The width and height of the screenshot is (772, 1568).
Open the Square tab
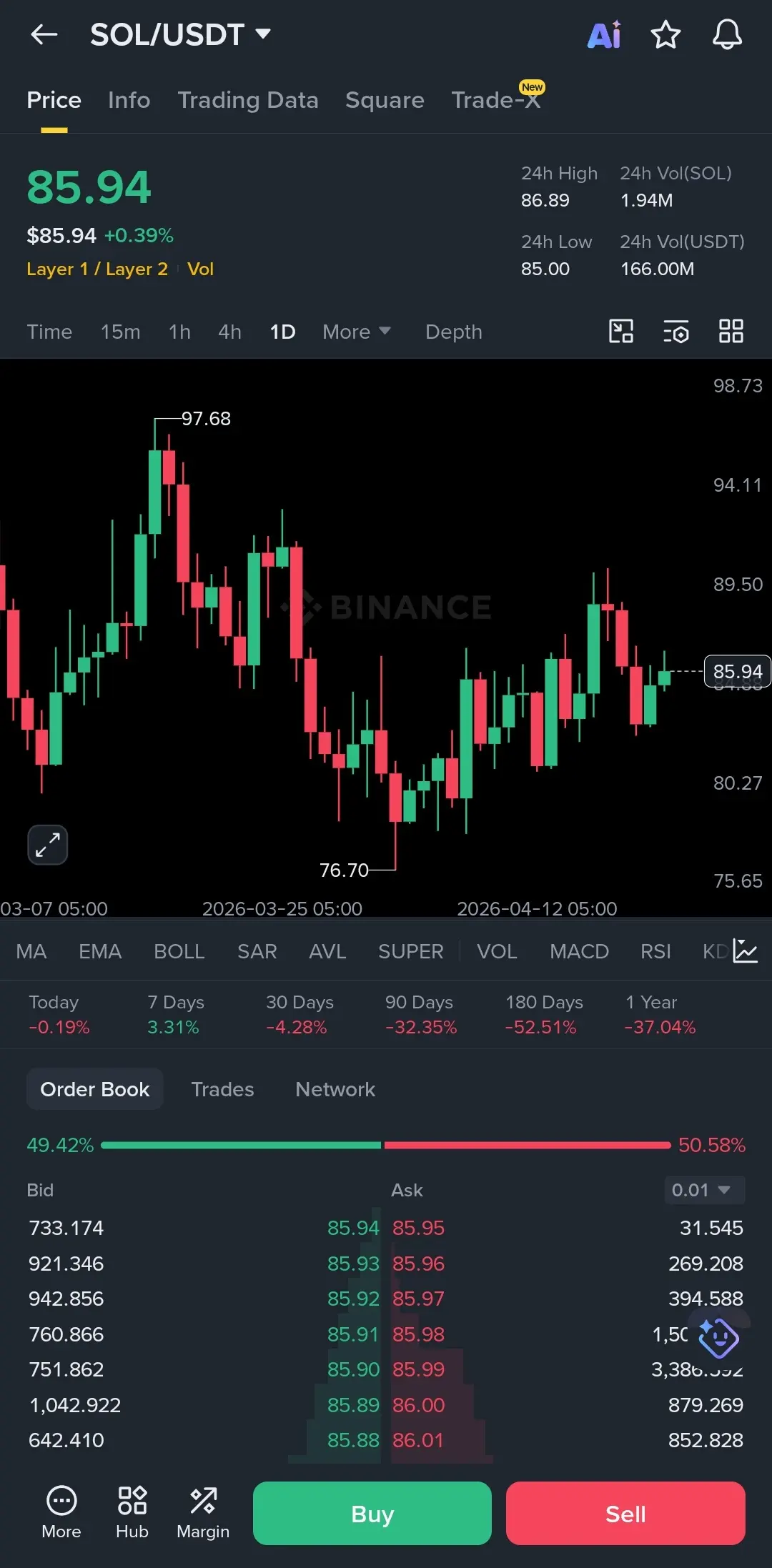coord(385,100)
